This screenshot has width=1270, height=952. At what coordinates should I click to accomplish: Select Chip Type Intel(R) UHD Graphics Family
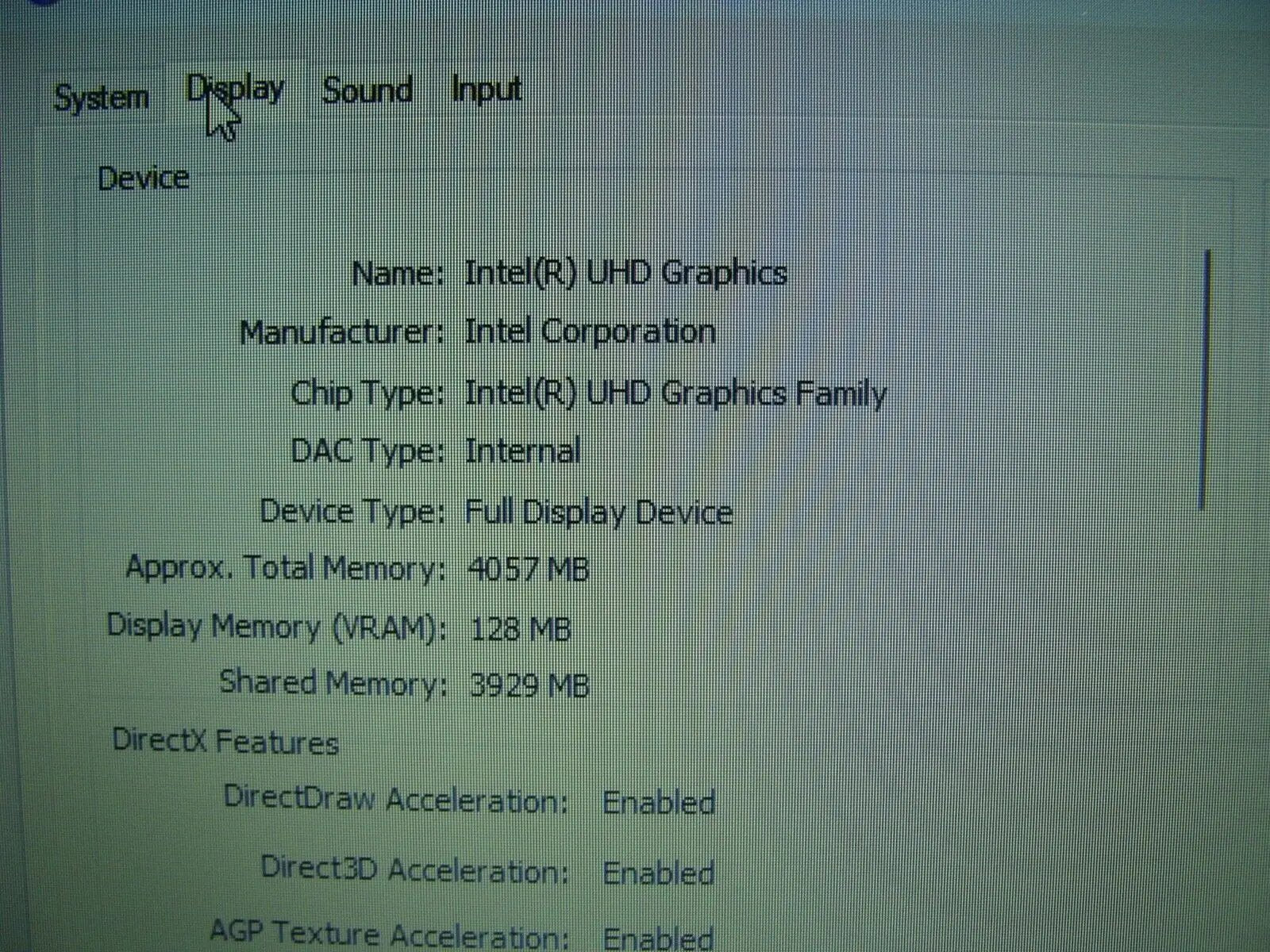point(675,393)
